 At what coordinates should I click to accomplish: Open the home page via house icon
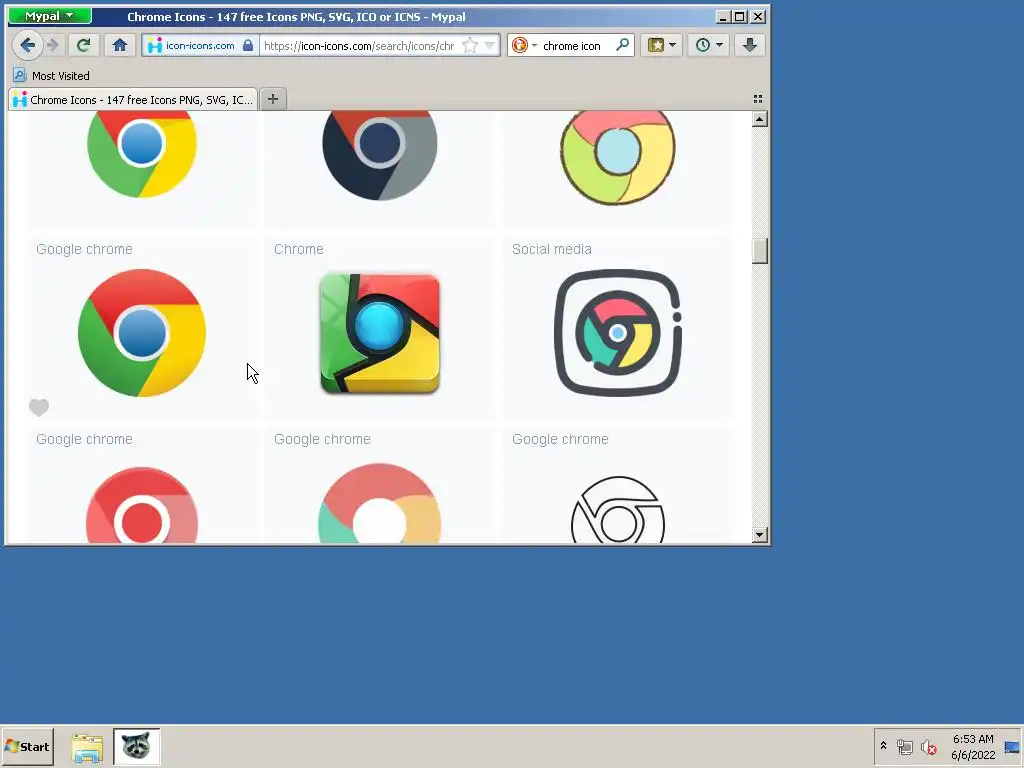coord(120,45)
